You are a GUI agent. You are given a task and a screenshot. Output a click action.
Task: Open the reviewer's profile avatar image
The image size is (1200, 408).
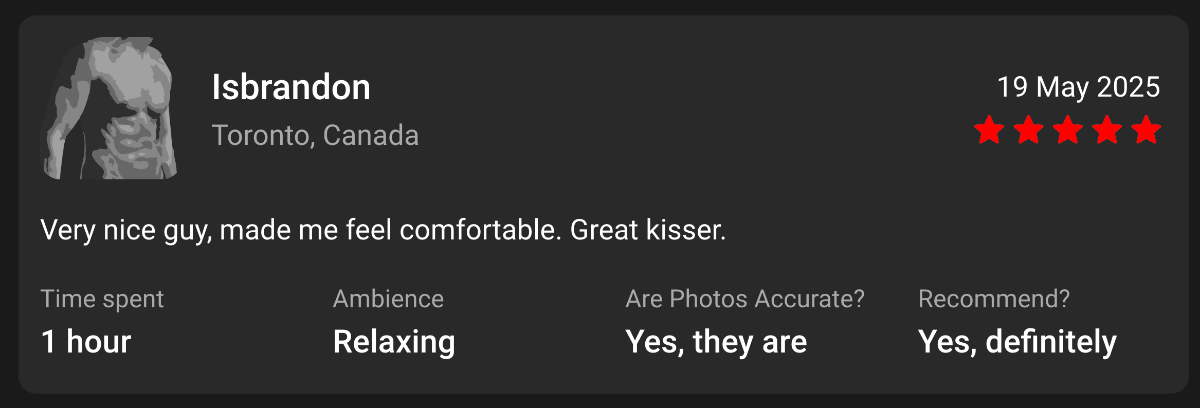109,109
